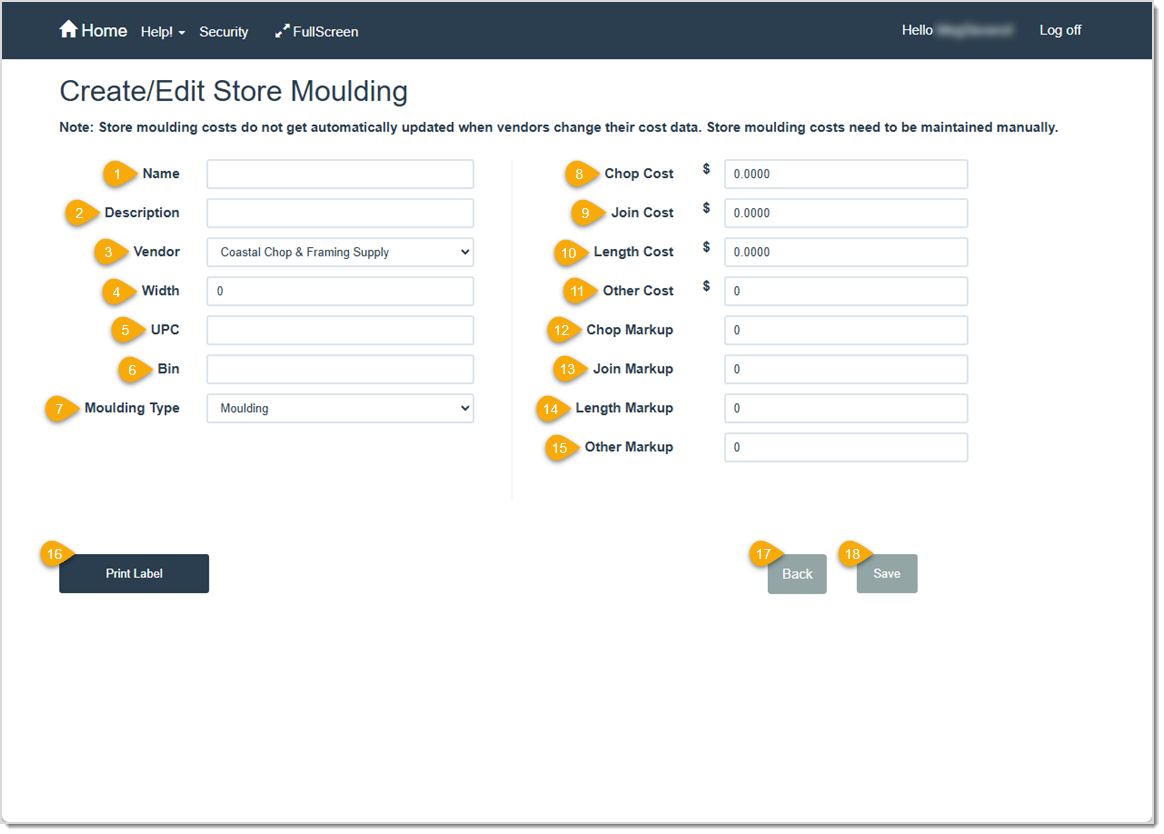Click the Description input field
Screen dimensions: 1164x834
click(339, 212)
